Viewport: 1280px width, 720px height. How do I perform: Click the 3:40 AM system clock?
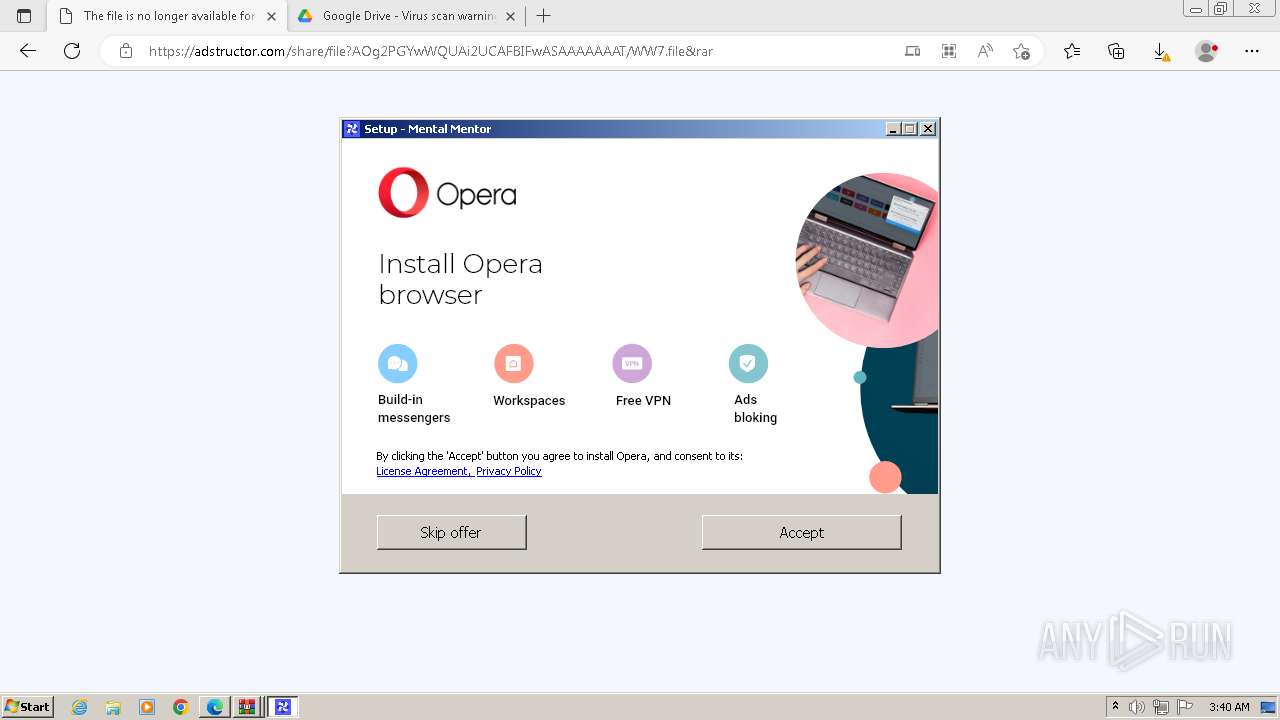(1229, 707)
